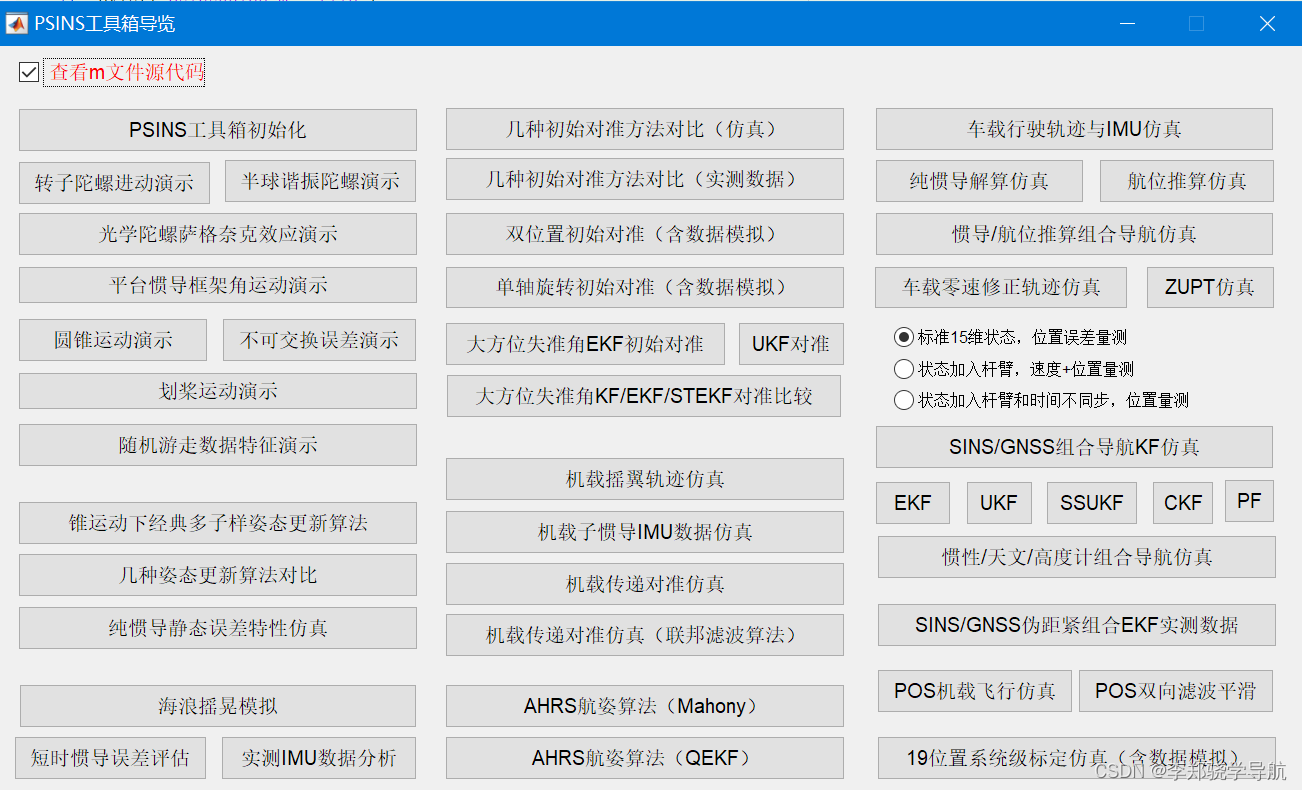Image resolution: width=1302 pixels, height=790 pixels.
Task: Open 惯性/天文/高度计组合导航仿真
Action: [x=1077, y=557]
